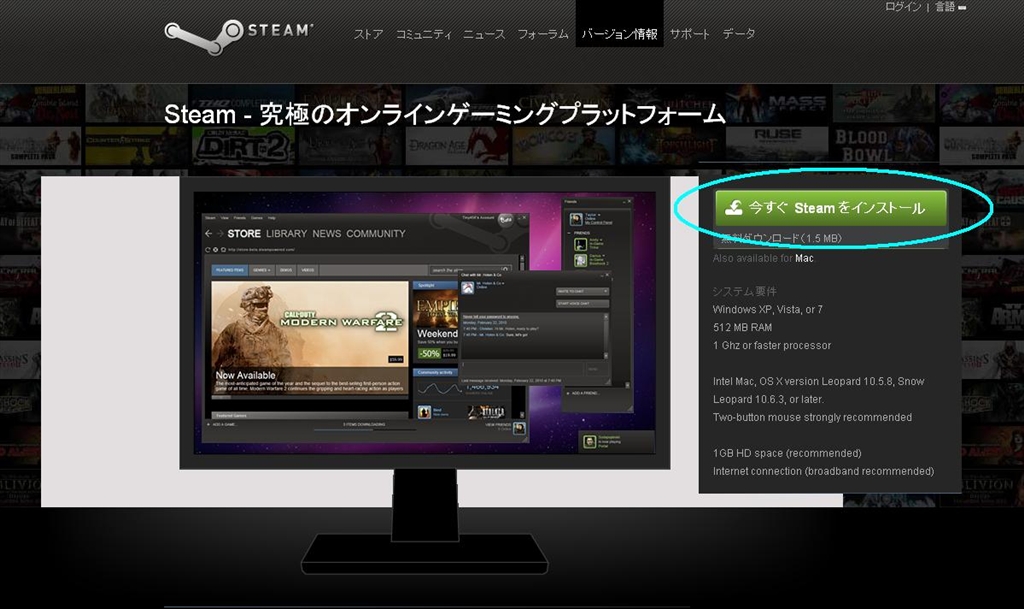This screenshot has width=1024, height=609.
Task: Click the R.U.S.E. game banner
Action: (x=777, y=145)
